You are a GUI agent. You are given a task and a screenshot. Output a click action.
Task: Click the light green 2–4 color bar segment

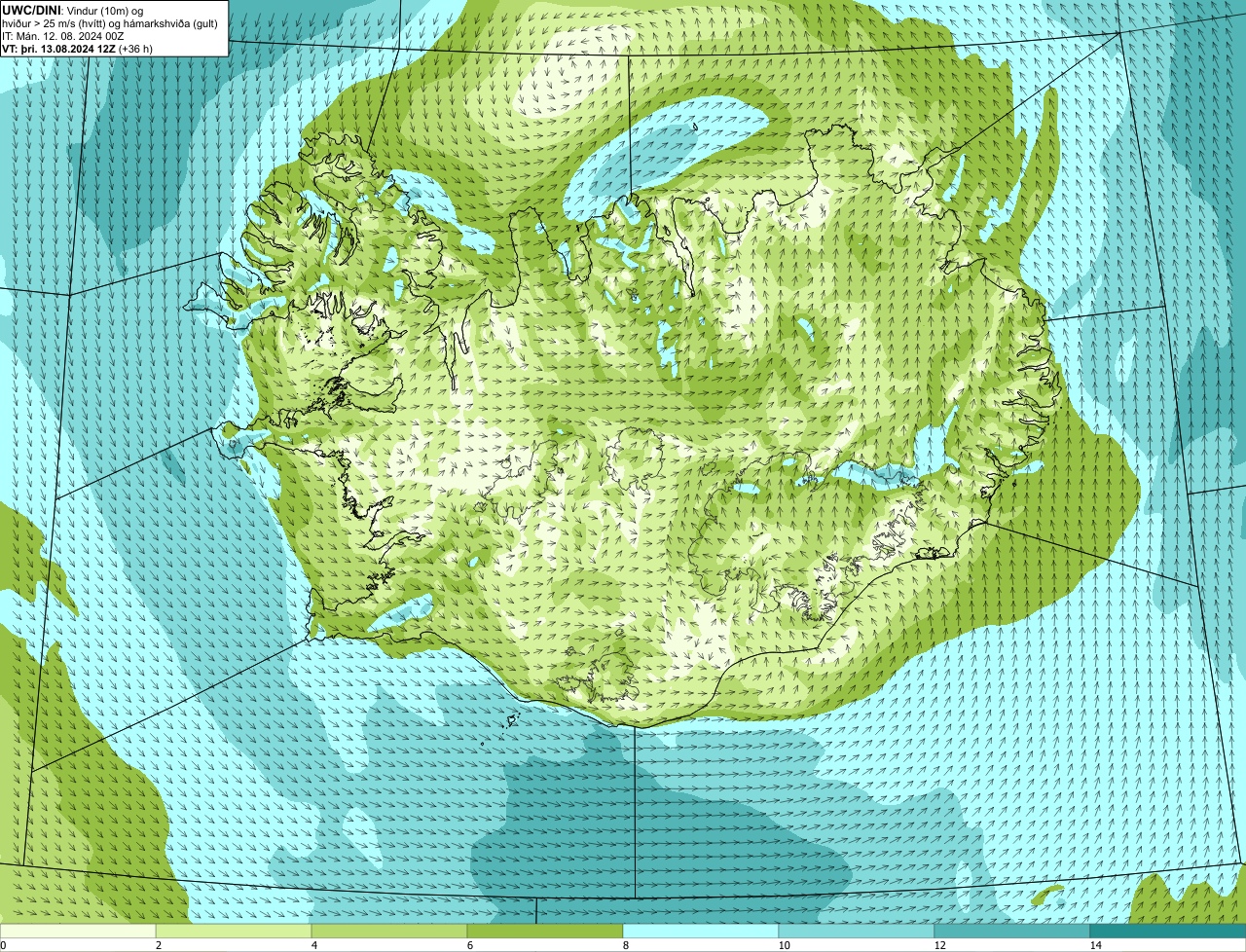click(x=234, y=932)
